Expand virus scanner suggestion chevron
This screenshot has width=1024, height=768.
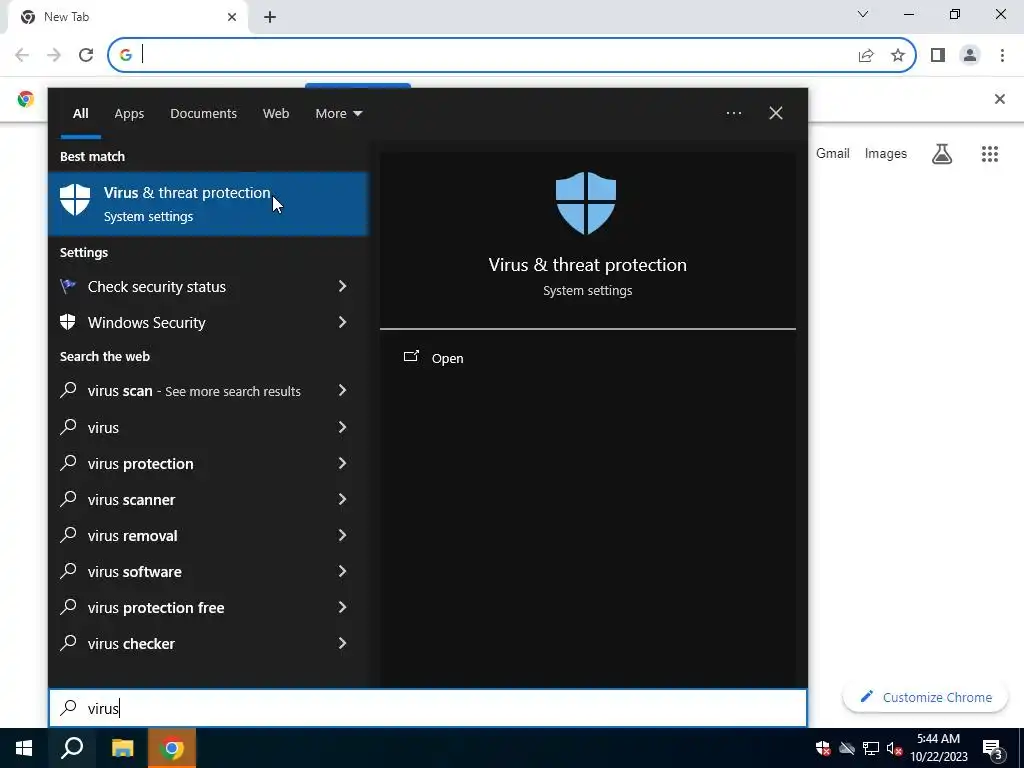pos(342,499)
